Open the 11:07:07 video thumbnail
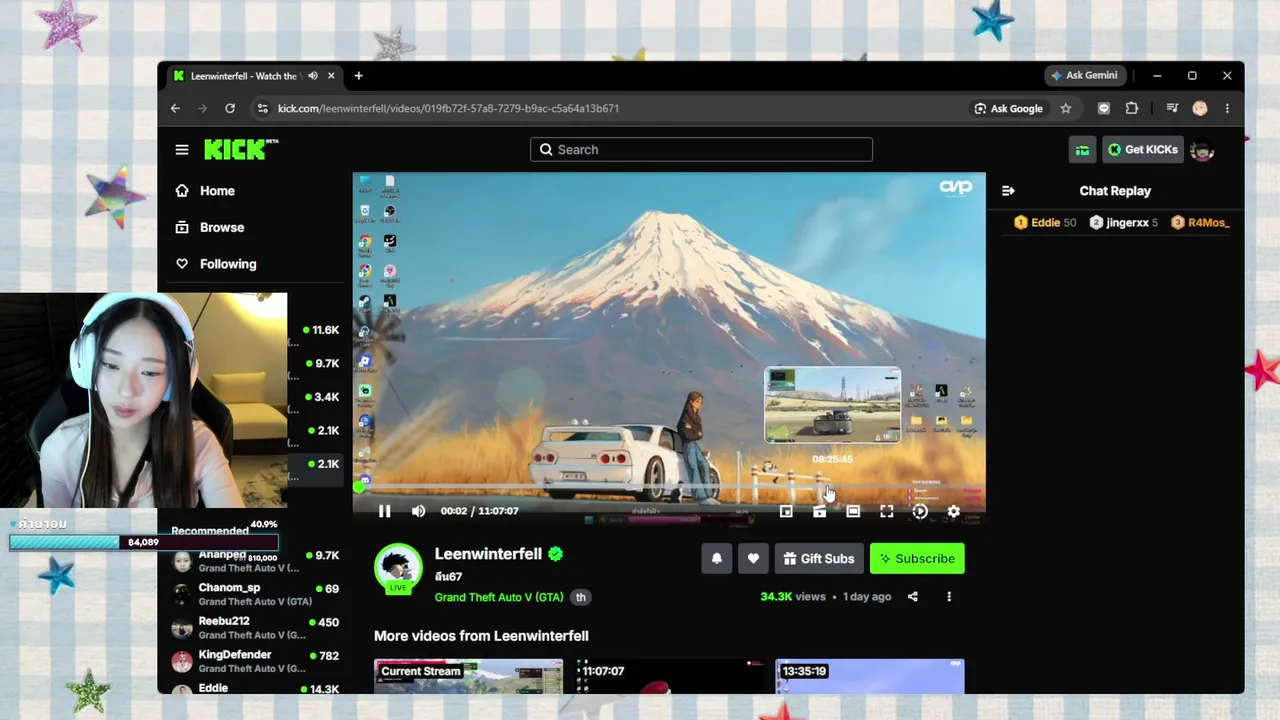Viewport: 1280px width, 720px height. (670, 676)
